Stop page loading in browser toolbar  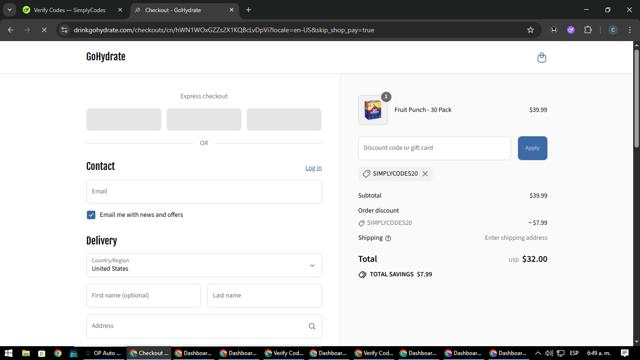pyautogui.click(x=44, y=30)
